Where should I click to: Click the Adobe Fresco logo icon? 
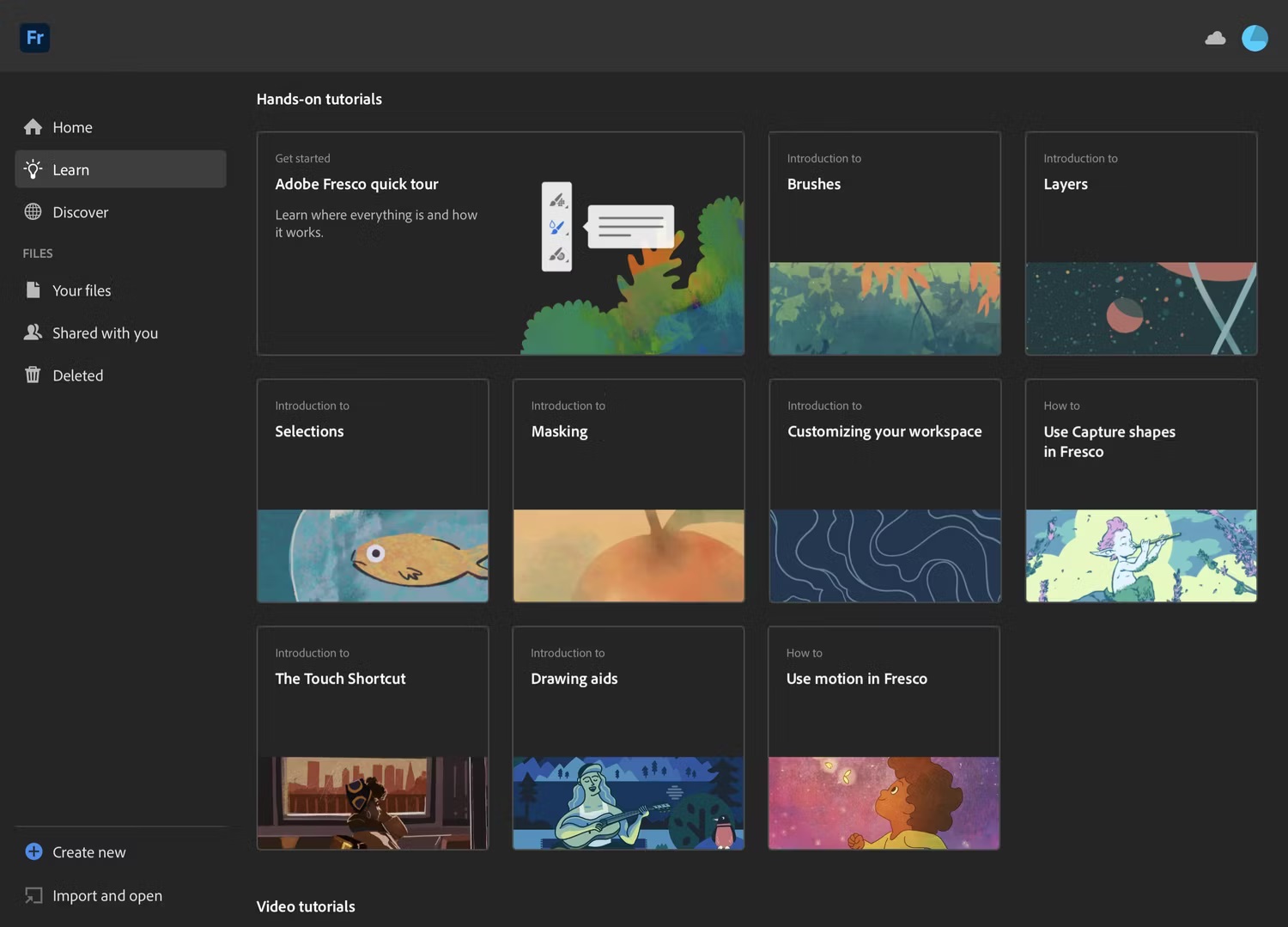[34, 38]
